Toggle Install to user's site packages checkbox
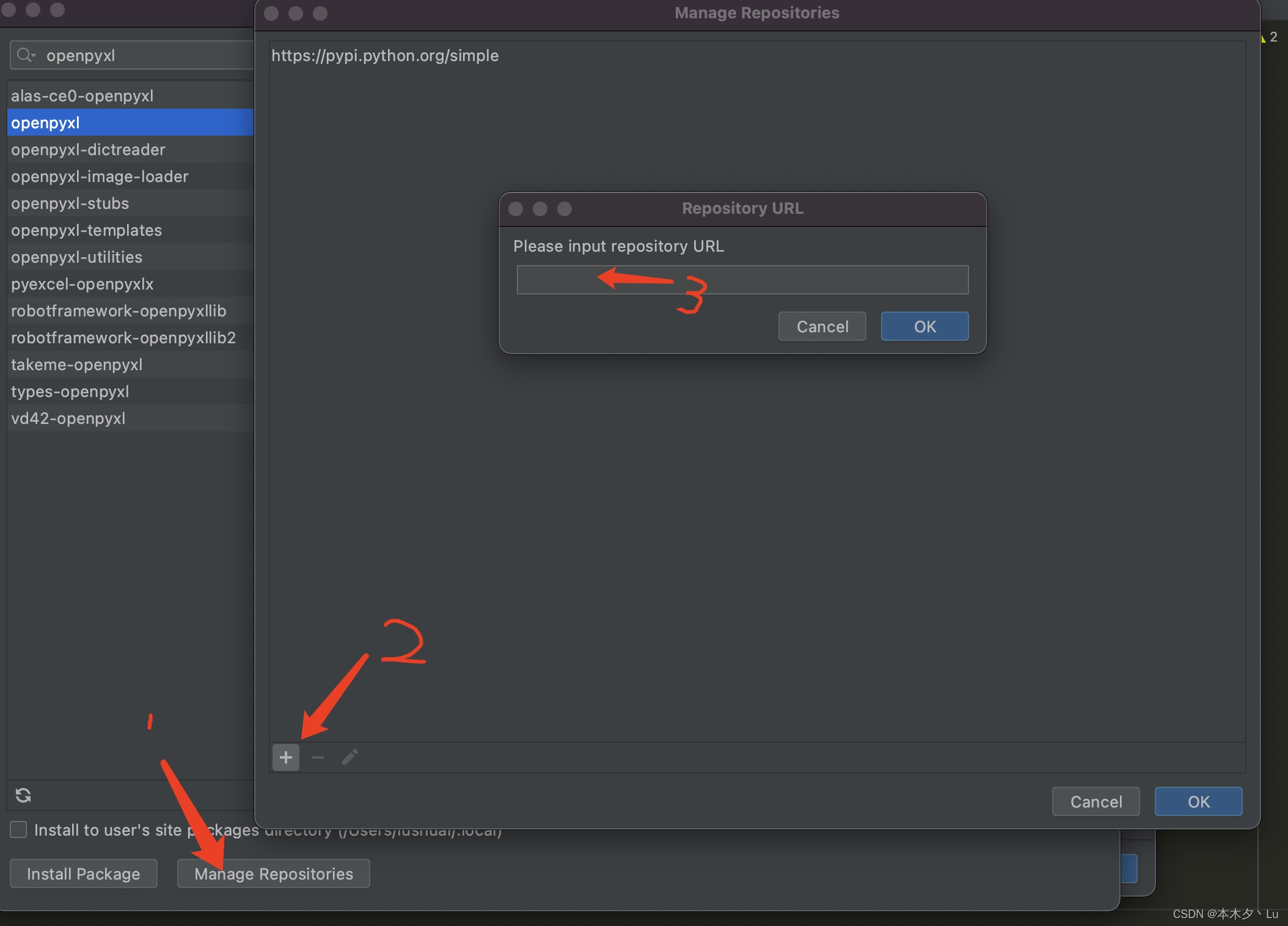This screenshot has width=1288, height=926. click(x=18, y=829)
